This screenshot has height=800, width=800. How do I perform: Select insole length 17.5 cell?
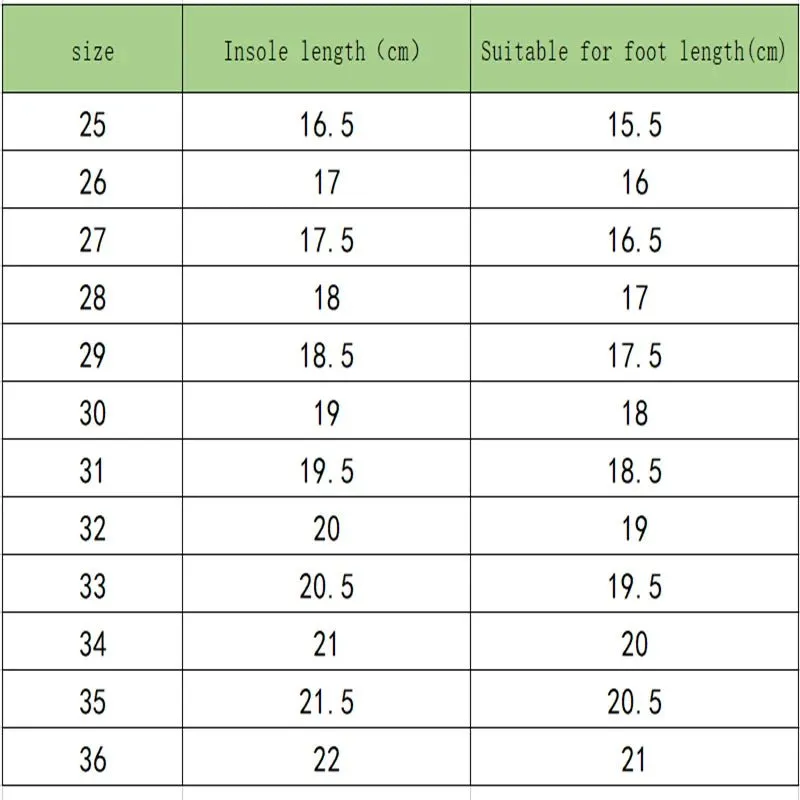[327, 237]
